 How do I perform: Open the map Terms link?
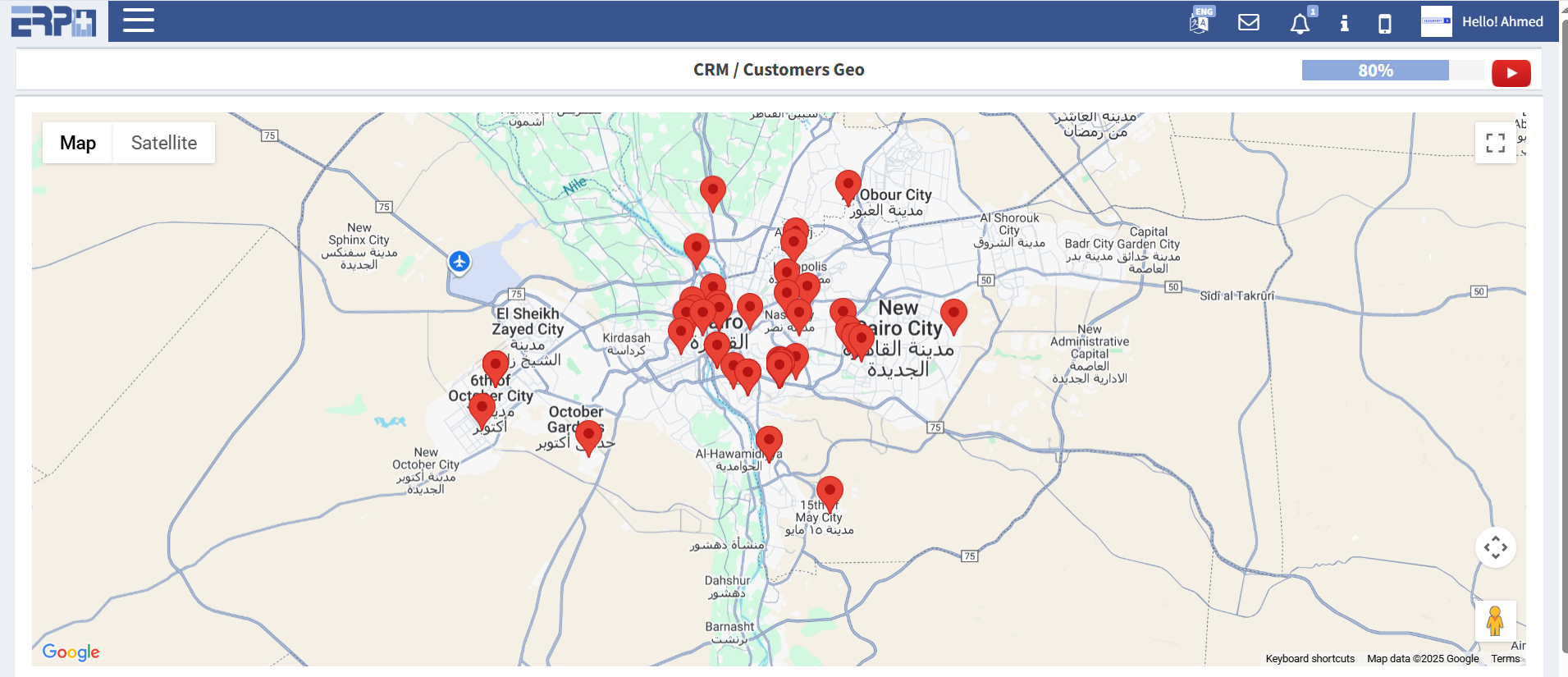click(1505, 659)
